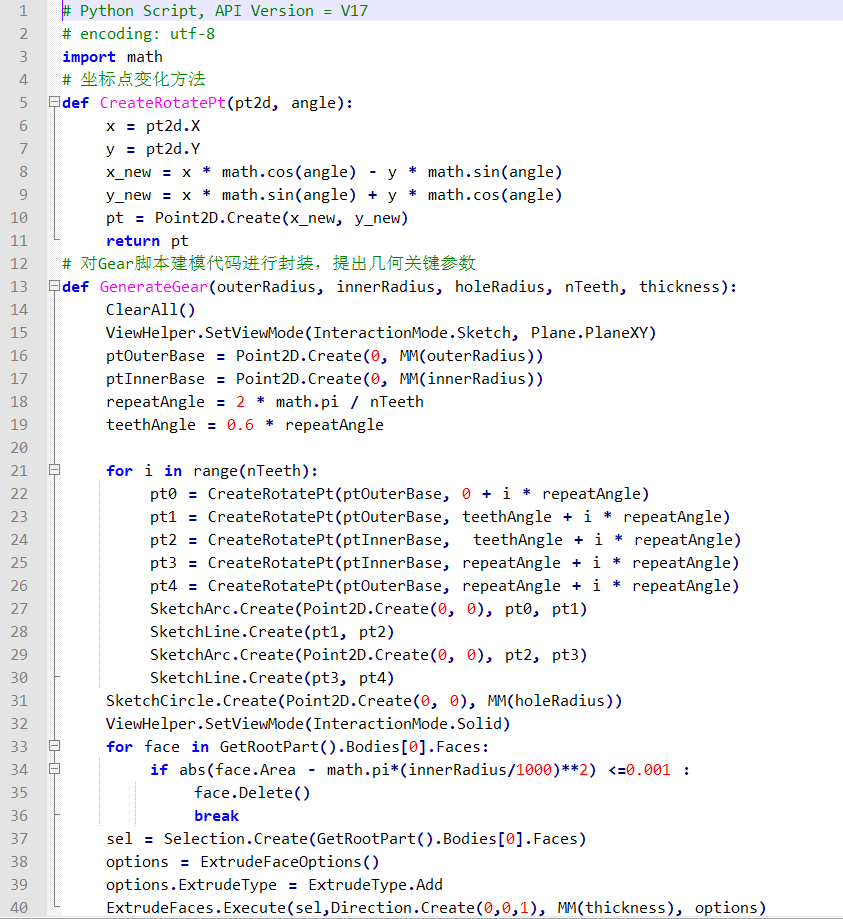Viewport: 843px width, 919px height.
Task: Click the 'return' keyword on line 11
Action: pyautogui.click(x=132, y=241)
